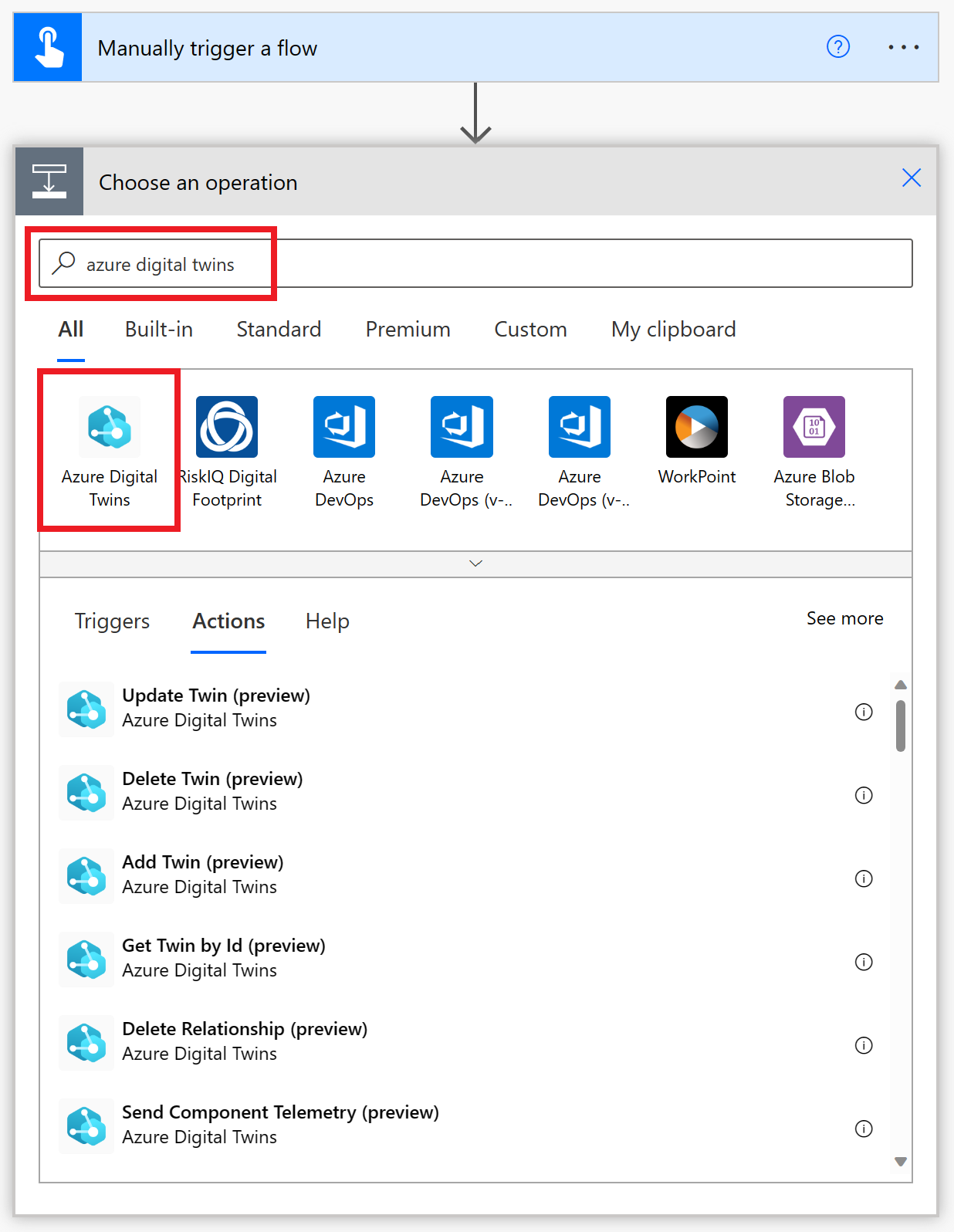Click the Update Twin action icon
Viewport: 954px width, 1232px height.
(86, 709)
